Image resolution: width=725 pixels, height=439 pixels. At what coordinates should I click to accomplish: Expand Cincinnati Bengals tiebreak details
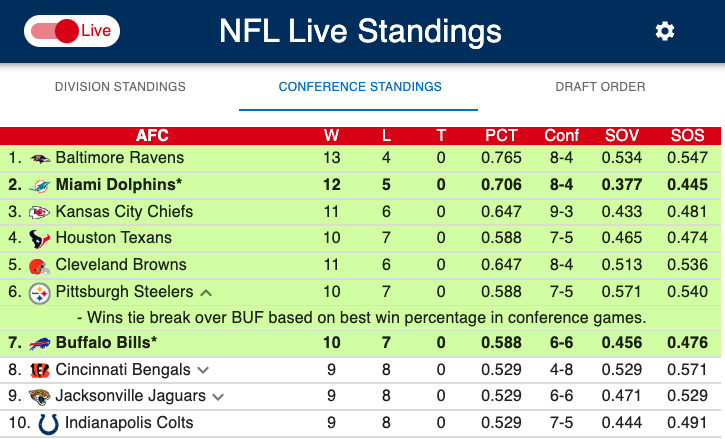point(202,371)
